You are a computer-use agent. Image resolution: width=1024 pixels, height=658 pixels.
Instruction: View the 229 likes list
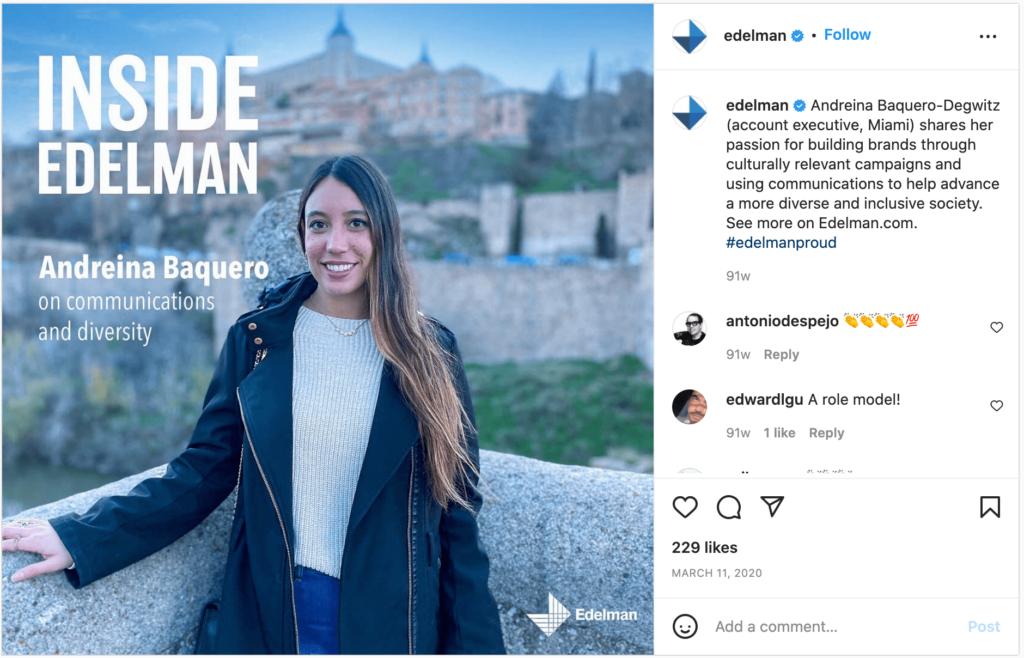pos(705,548)
